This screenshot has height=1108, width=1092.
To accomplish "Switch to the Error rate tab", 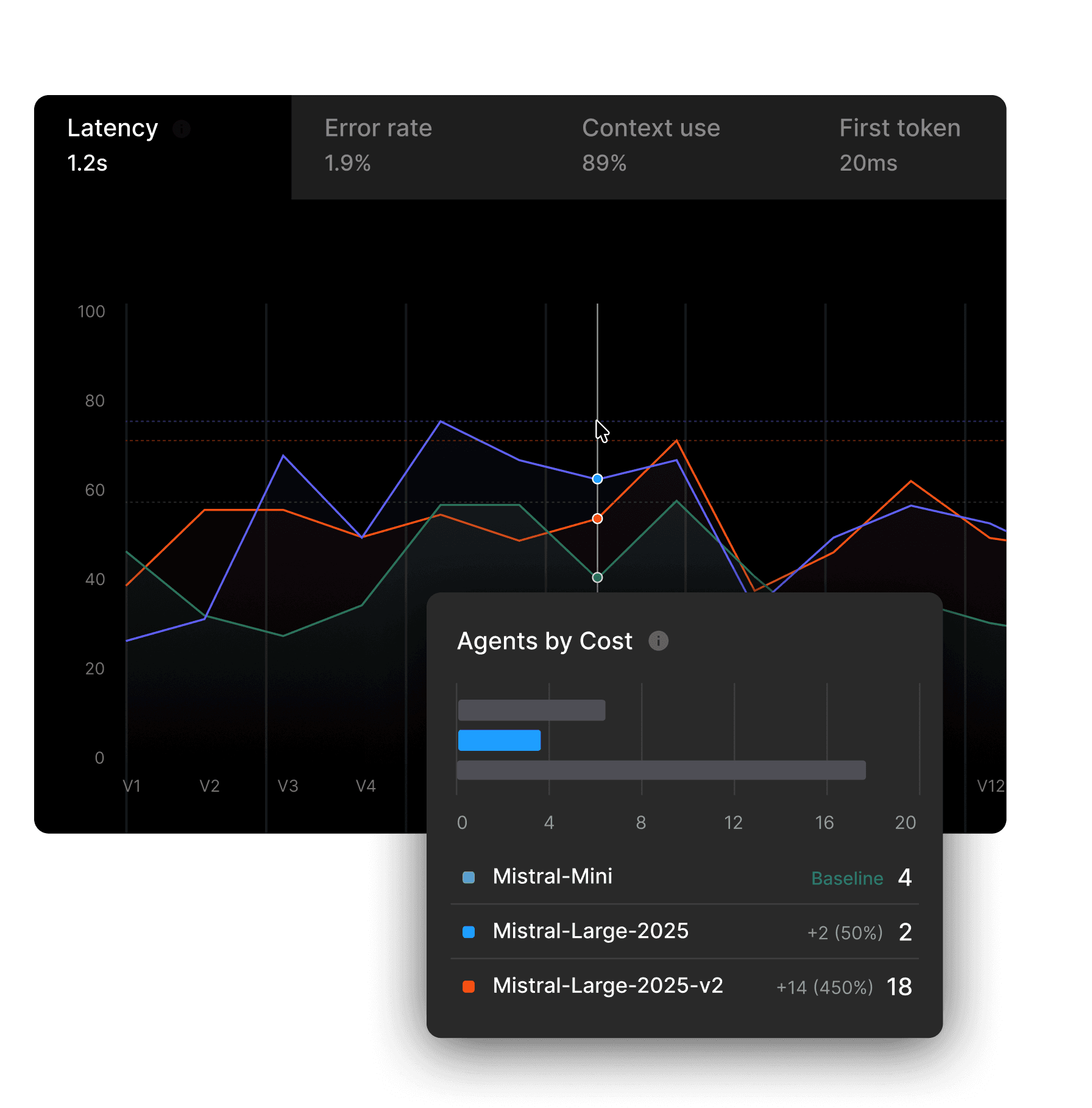I will 420,147.
